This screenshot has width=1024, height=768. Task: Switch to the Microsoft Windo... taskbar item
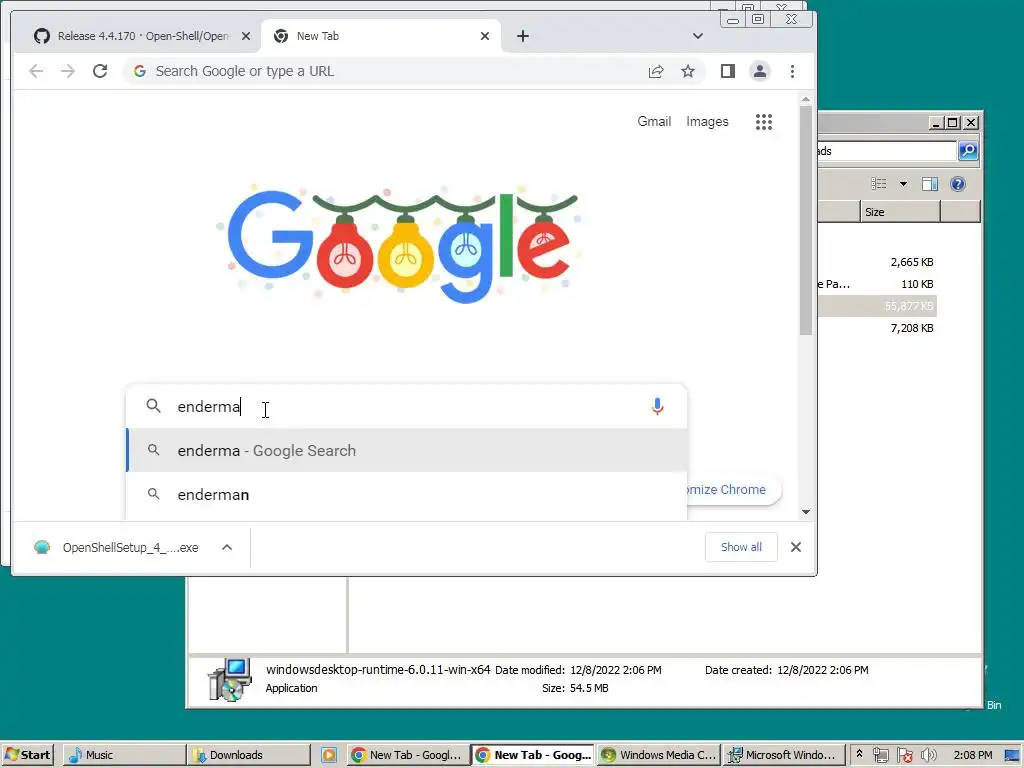(782, 755)
